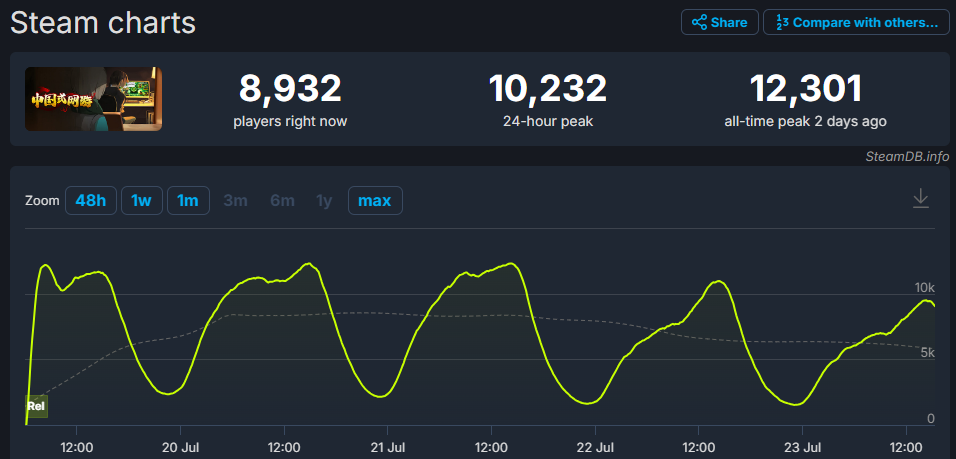Click the 20 Jul axis label
The width and height of the screenshot is (956, 459).
point(180,447)
